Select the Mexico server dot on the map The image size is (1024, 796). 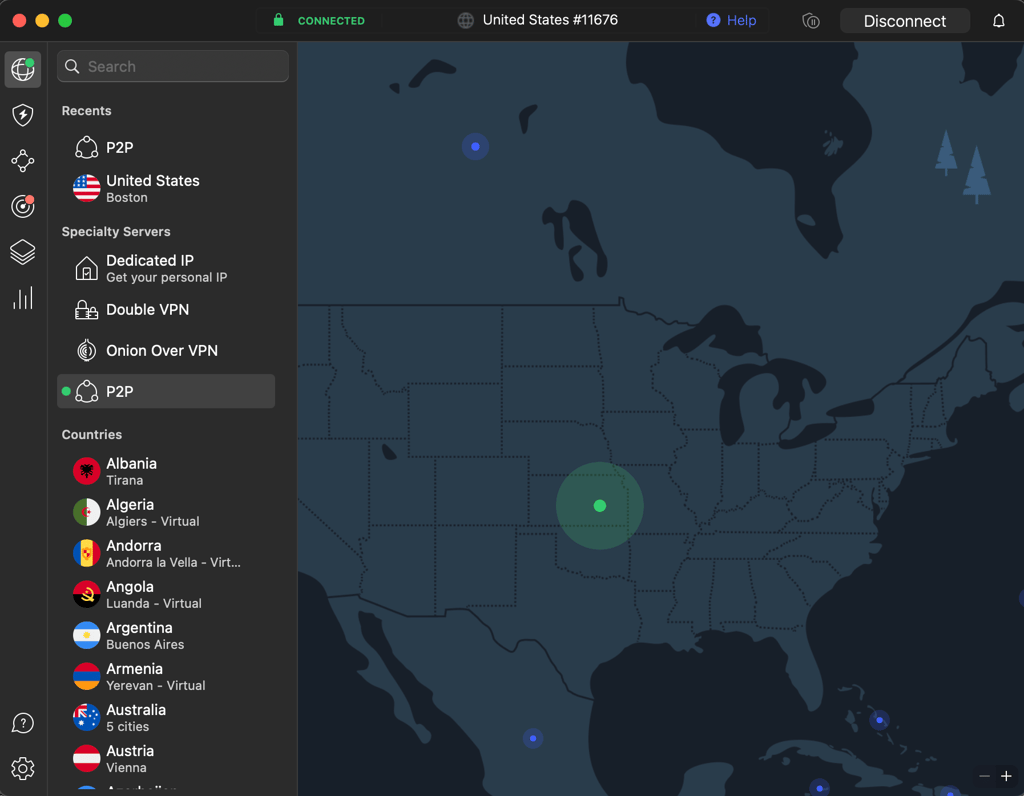coord(533,739)
